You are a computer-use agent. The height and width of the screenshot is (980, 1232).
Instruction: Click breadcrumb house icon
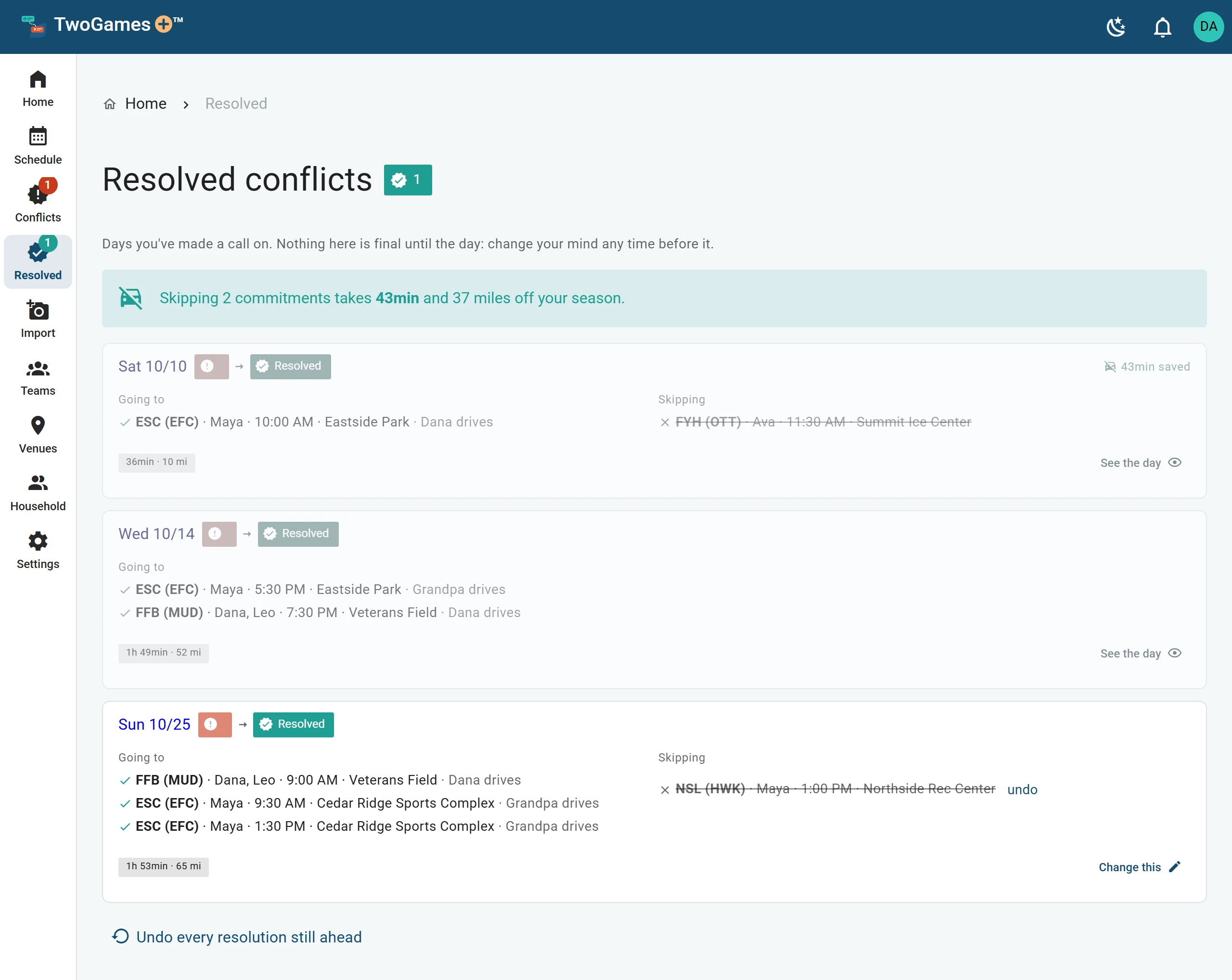pos(110,104)
